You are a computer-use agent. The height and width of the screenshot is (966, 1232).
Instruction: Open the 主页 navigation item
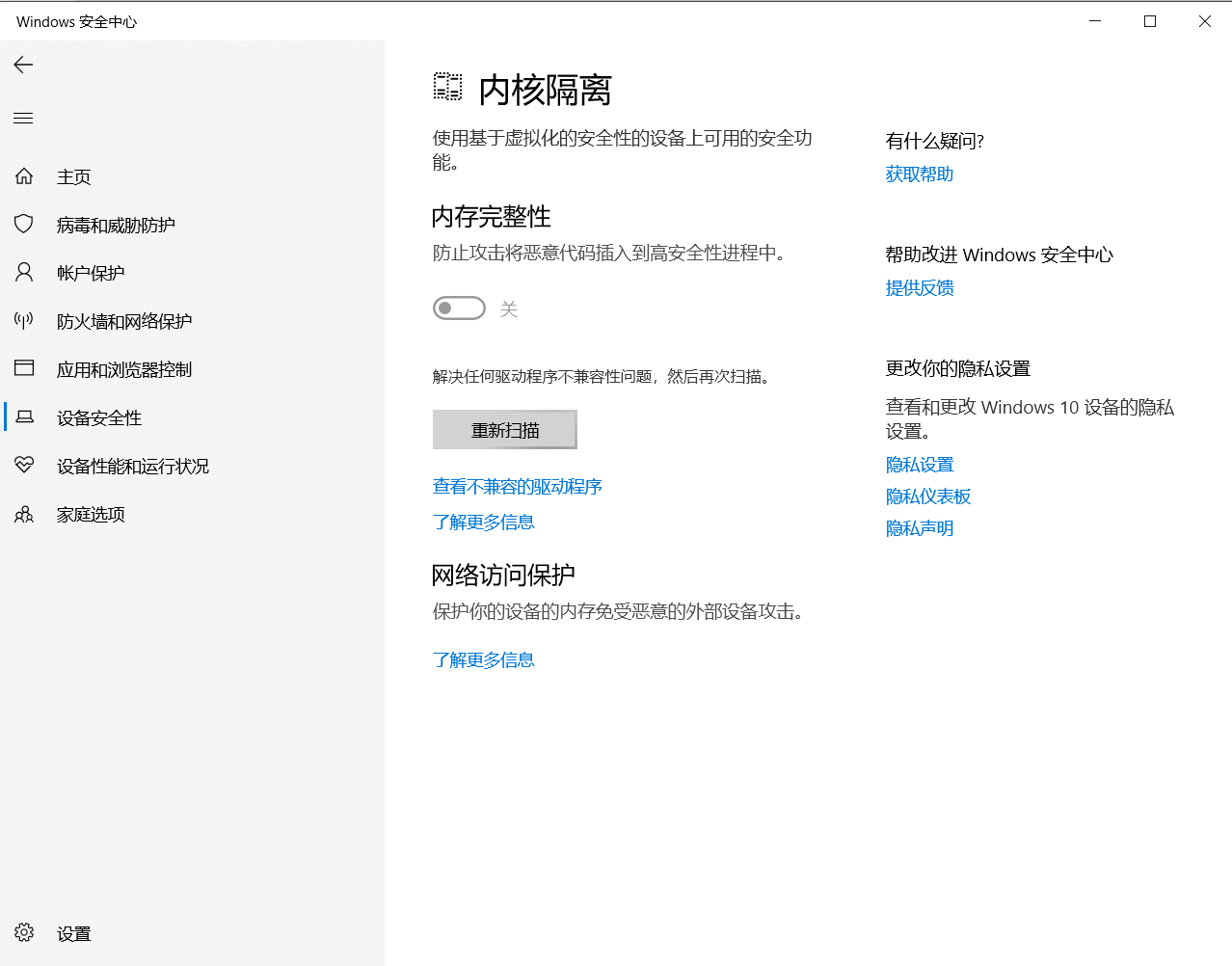coord(193,176)
